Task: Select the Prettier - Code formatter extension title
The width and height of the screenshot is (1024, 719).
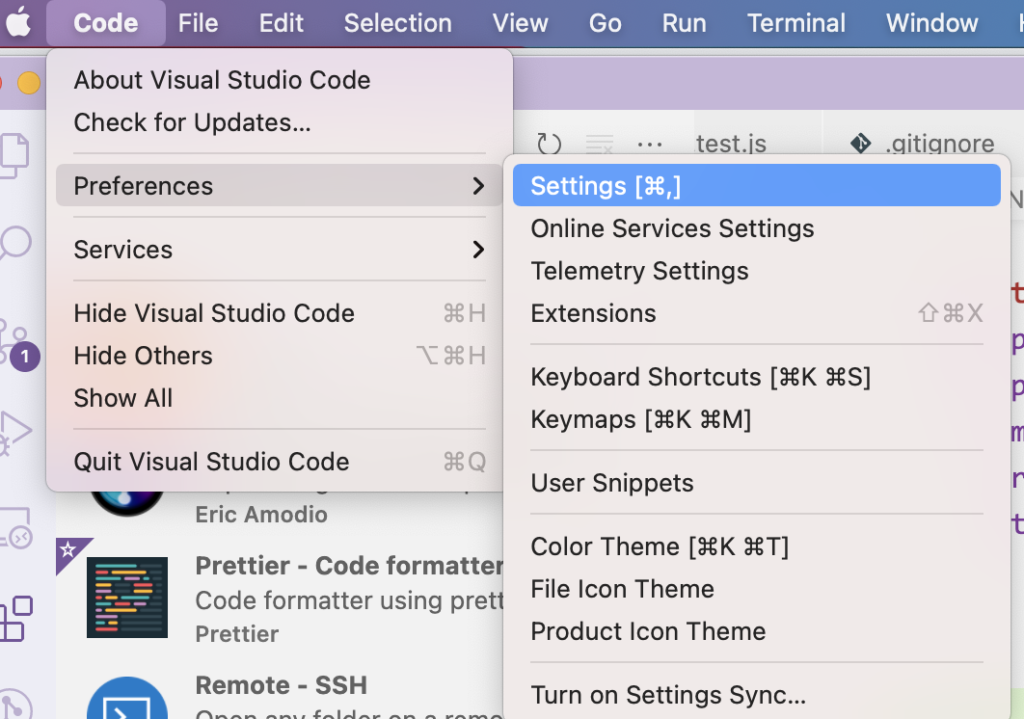Action: 349,566
